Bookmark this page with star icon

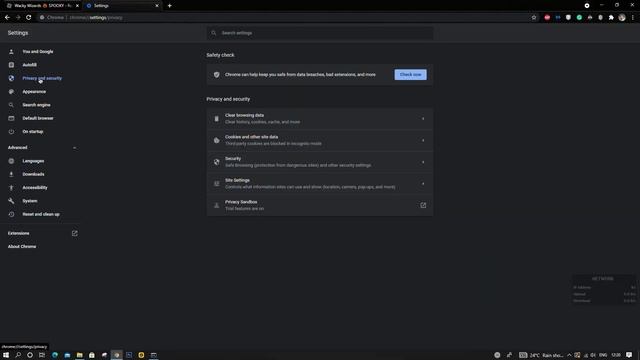[534, 18]
